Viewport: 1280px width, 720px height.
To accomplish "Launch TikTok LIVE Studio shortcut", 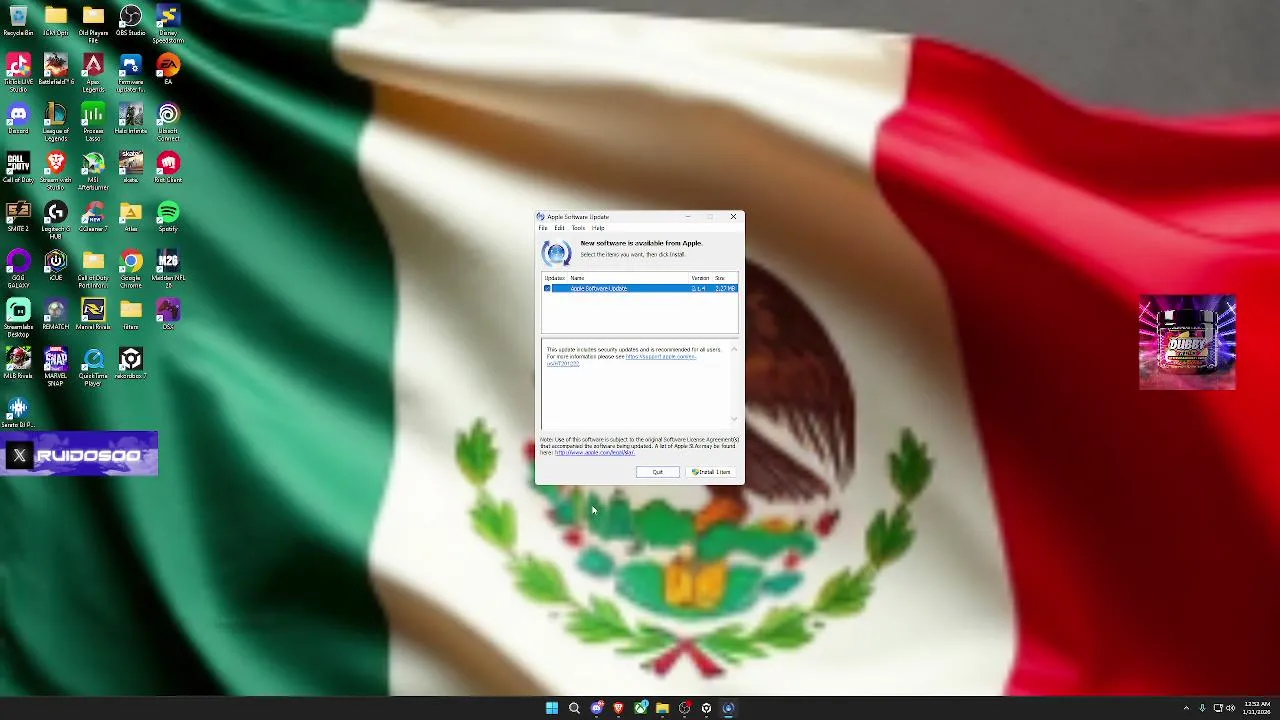I will [18, 72].
